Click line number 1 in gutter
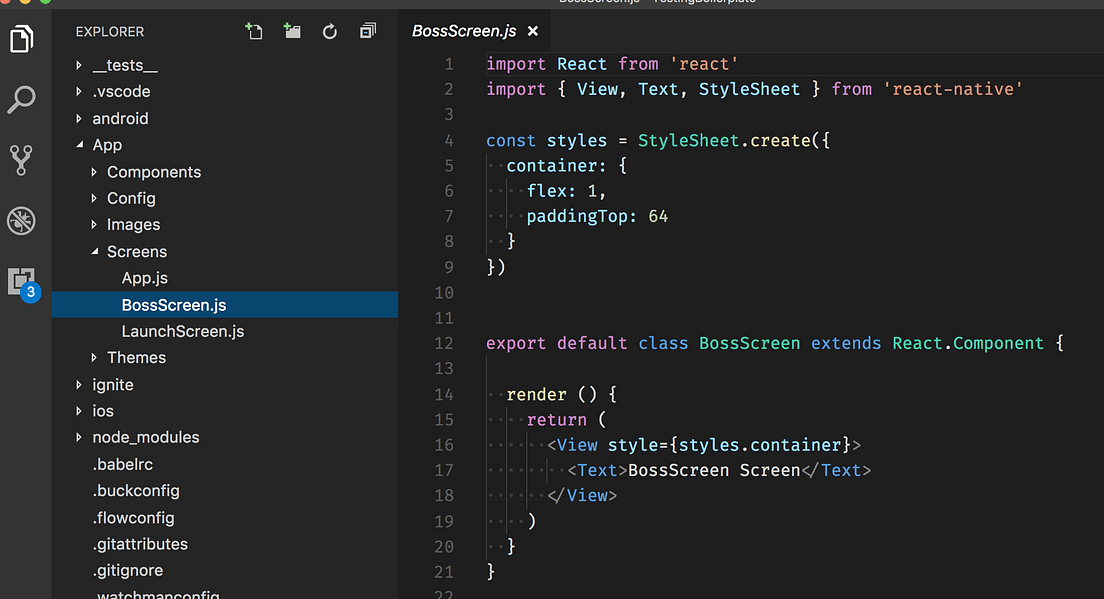1104x599 pixels. coord(448,64)
